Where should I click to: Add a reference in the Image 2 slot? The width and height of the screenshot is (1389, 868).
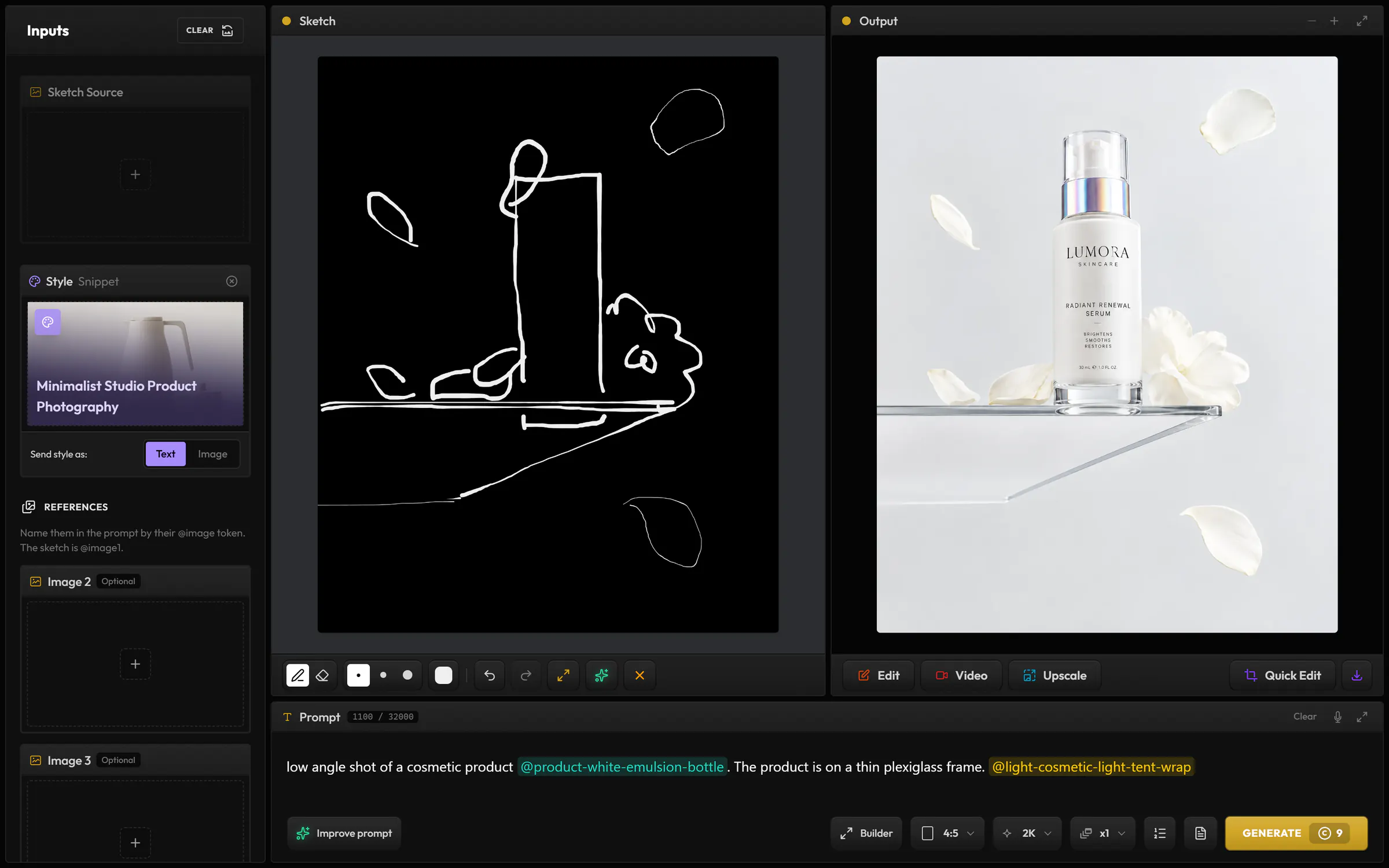[135, 664]
